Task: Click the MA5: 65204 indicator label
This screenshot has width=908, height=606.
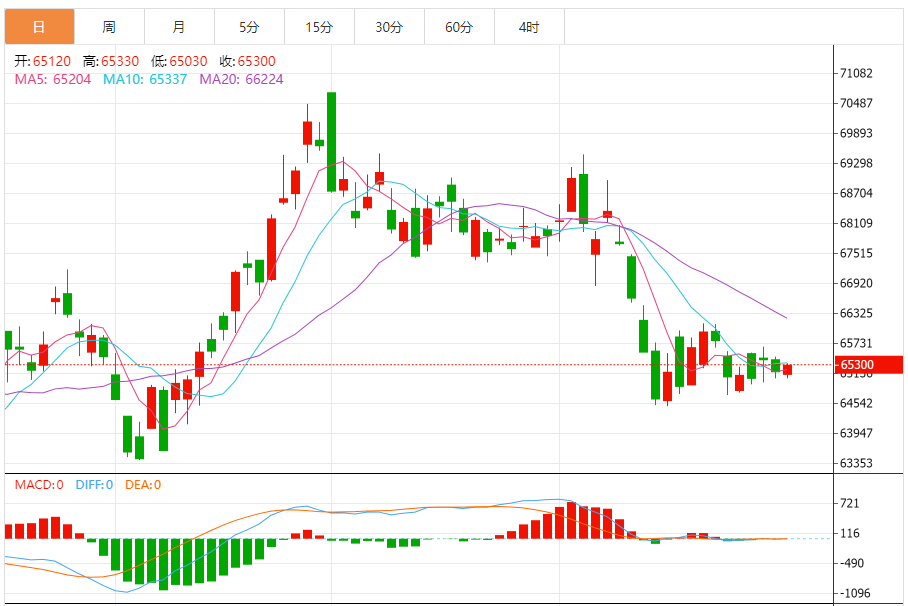Action: 53,79
